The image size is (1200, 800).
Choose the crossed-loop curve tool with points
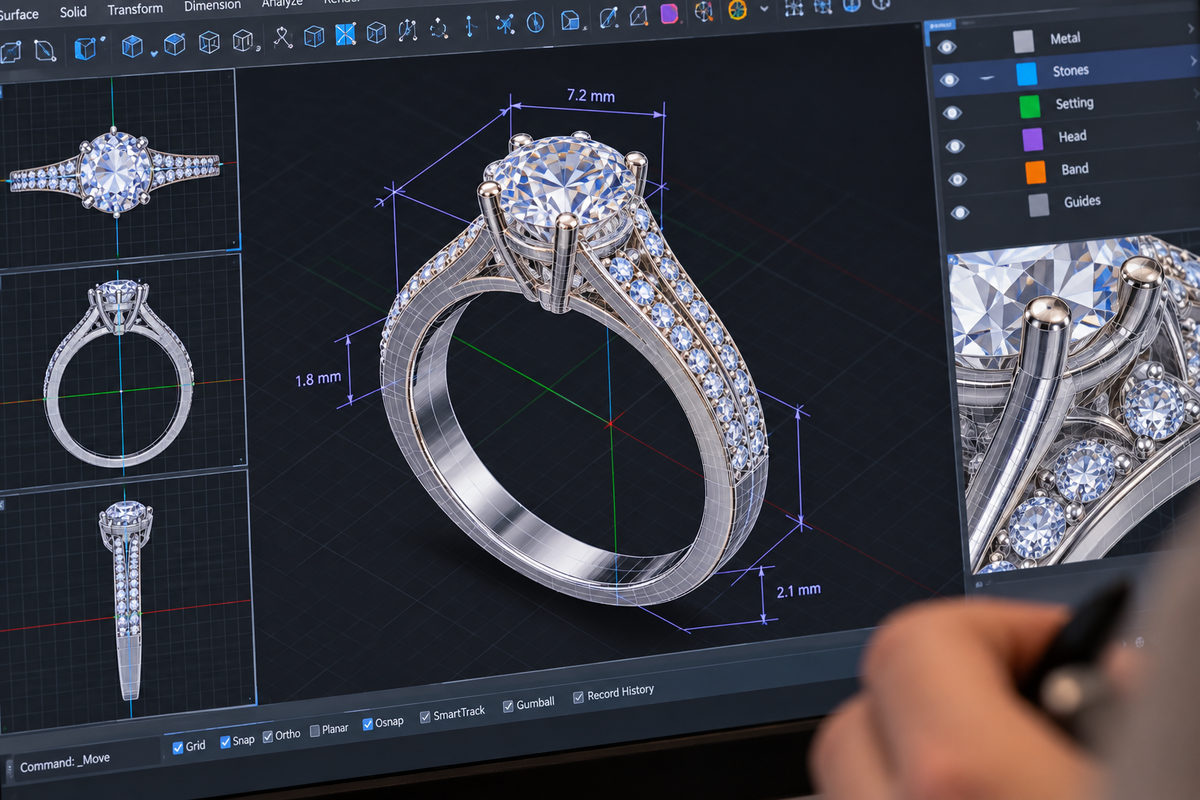tap(283, 38)
